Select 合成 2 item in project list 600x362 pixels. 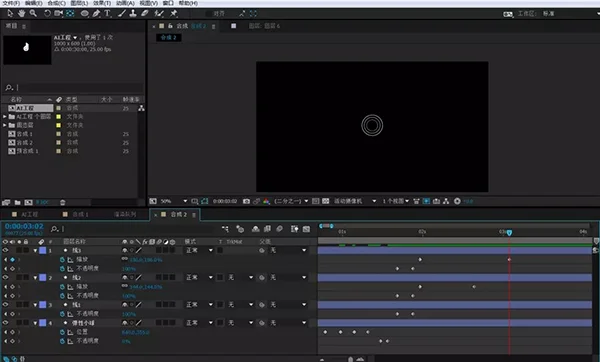[25, 142]
